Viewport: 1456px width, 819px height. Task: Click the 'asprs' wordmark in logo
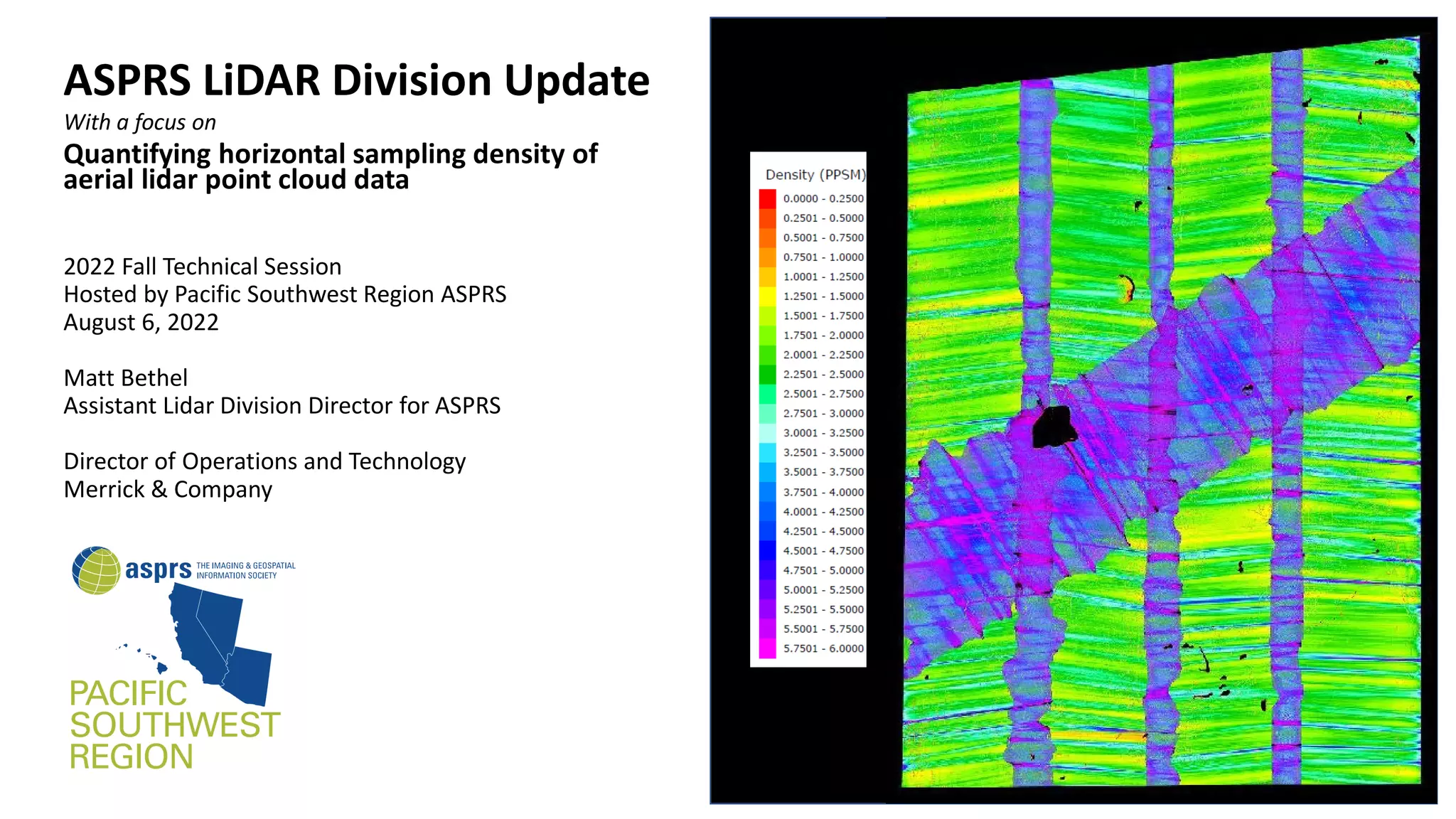[x=158, y=569]
